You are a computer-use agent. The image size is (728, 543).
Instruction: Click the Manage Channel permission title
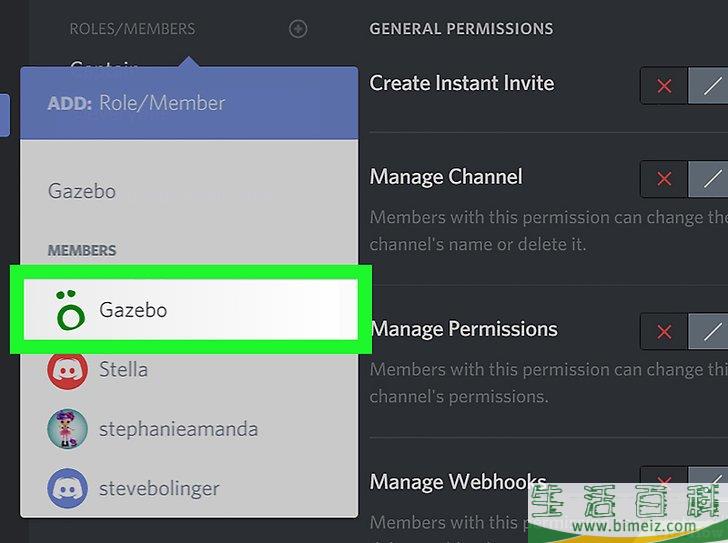click(x=446, y=177)
